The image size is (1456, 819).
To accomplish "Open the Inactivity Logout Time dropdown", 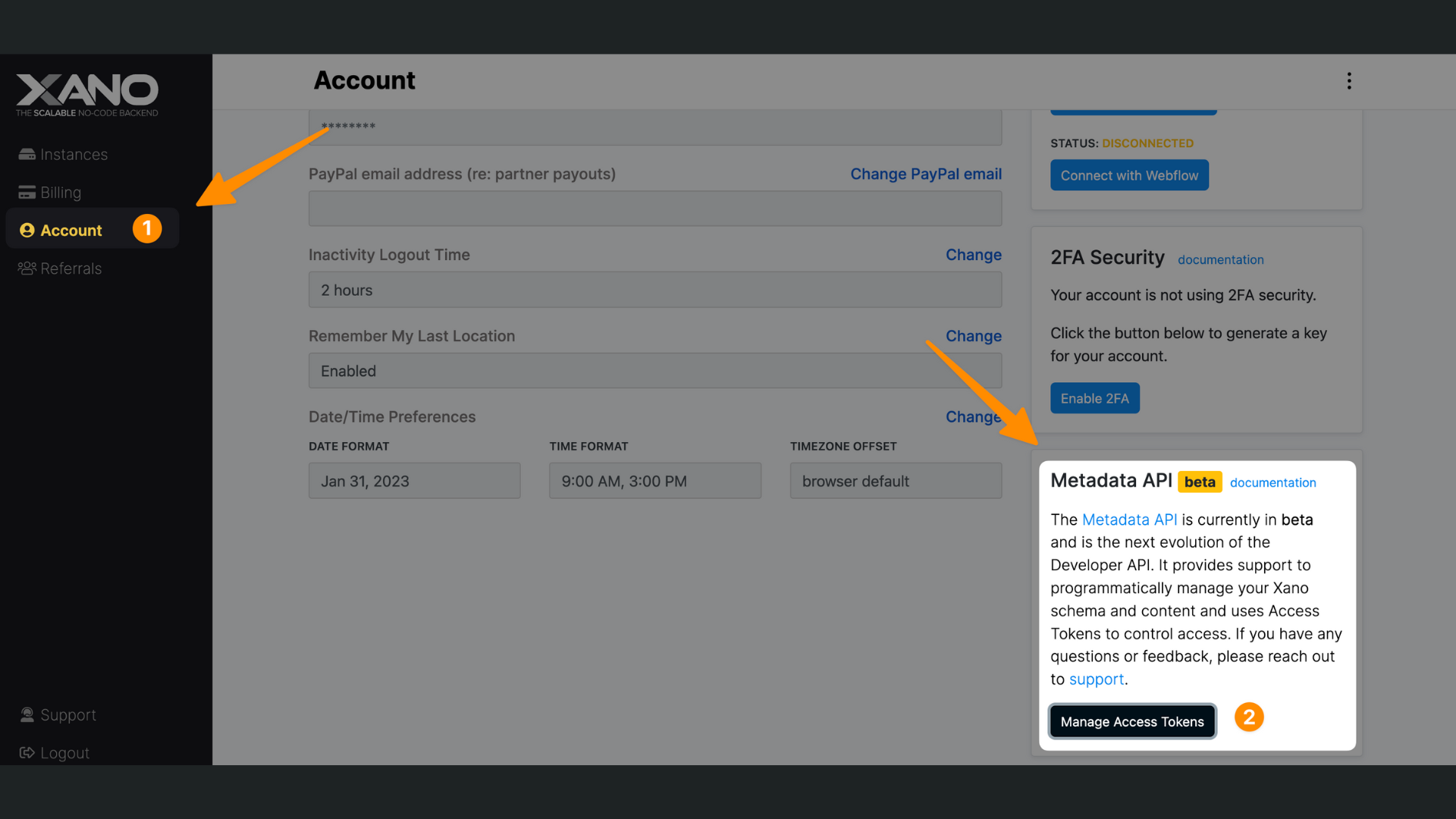I will (x=654, y=290).
